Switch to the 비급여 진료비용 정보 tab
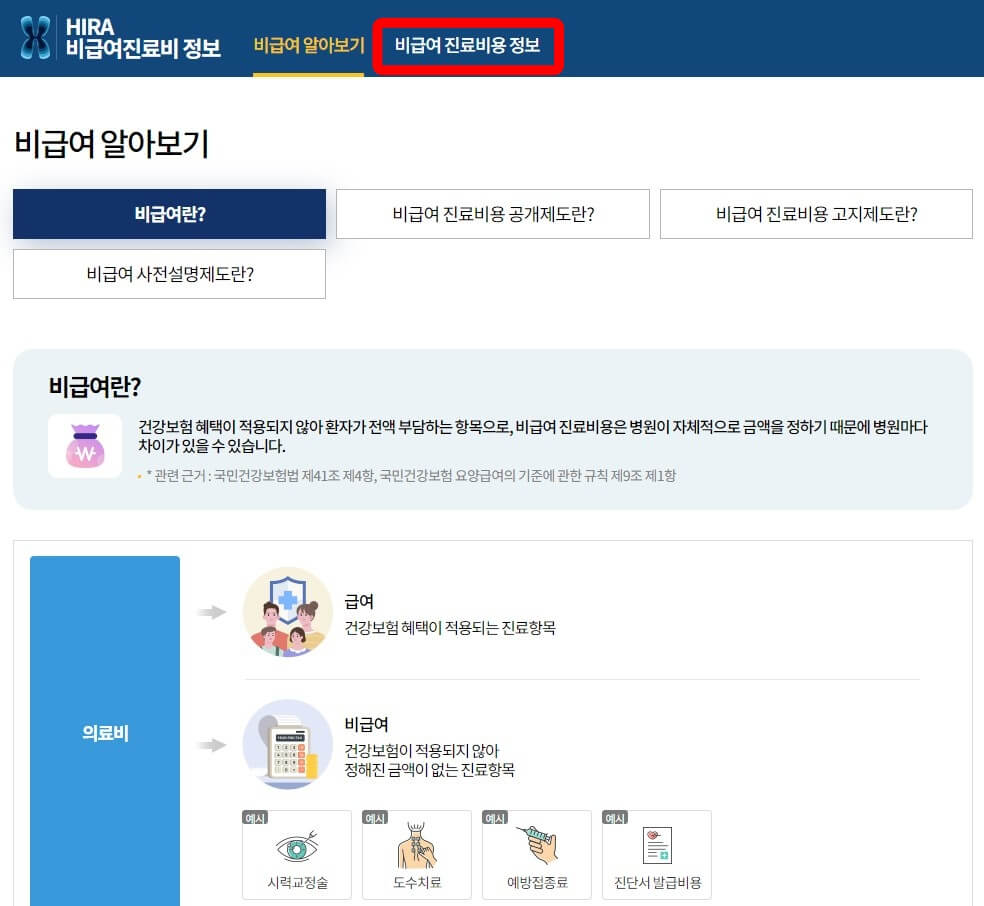984x906 pixels. click(465, 44)
